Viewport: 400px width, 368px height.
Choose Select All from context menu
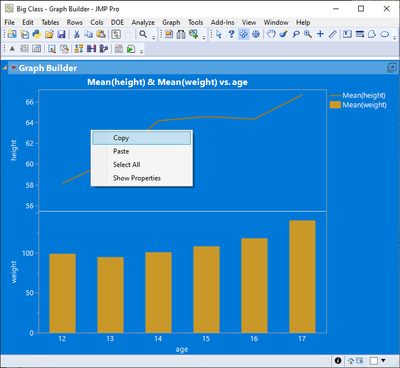[142, 165]
